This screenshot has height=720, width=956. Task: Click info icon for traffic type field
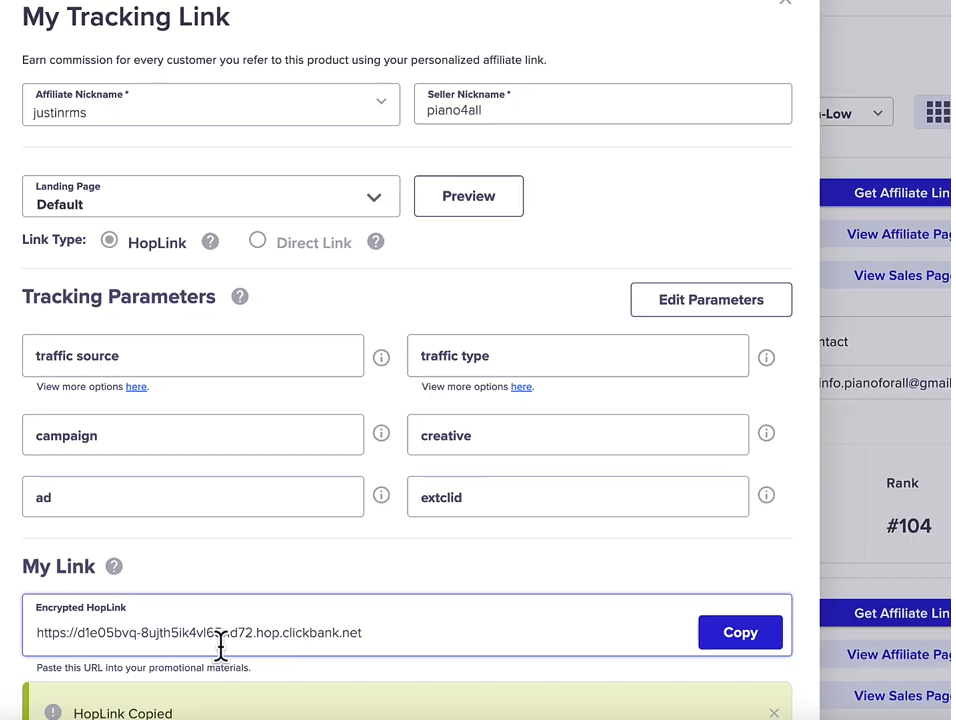(x=766, y=357)
